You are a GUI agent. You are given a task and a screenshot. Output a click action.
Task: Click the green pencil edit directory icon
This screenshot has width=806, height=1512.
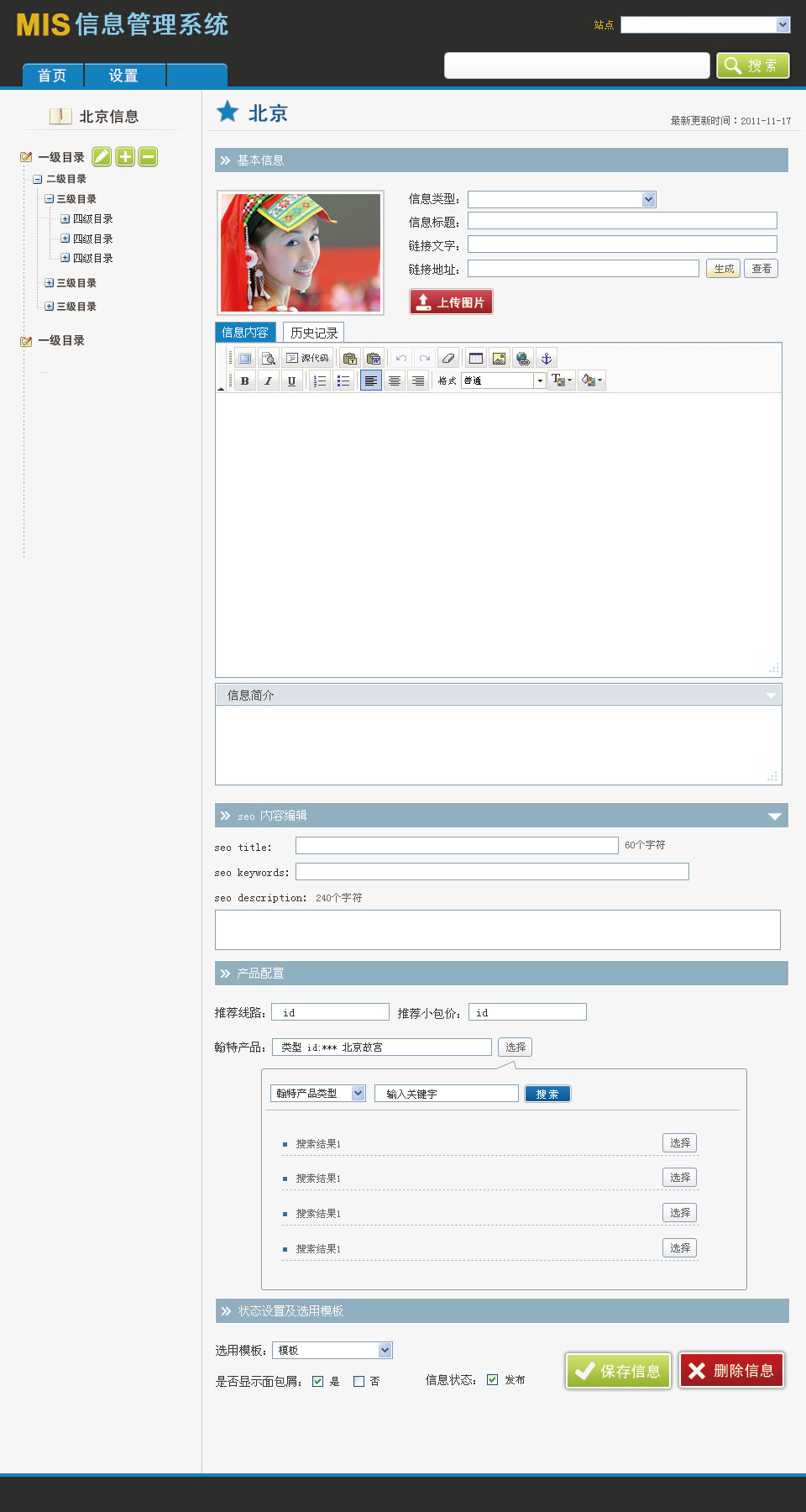tap(102, 156)
